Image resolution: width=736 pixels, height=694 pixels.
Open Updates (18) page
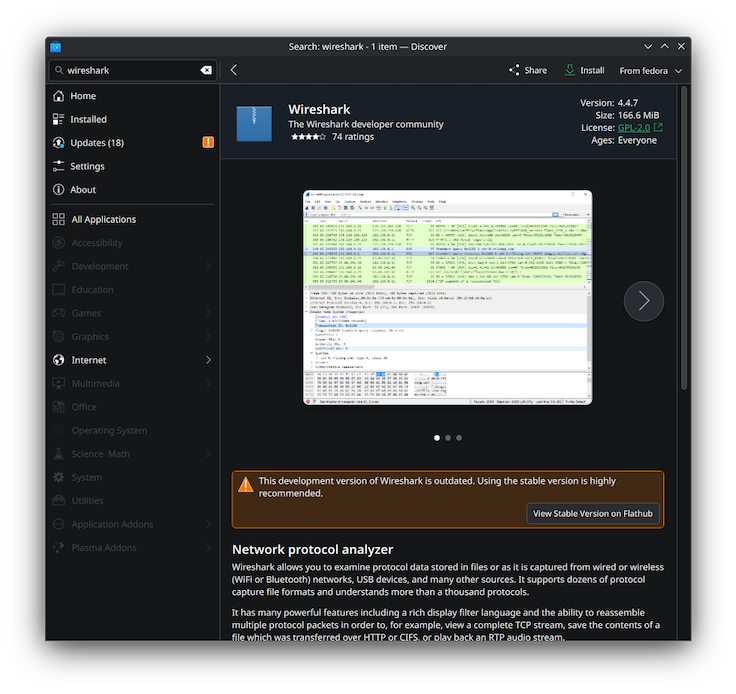pos(133,143)
